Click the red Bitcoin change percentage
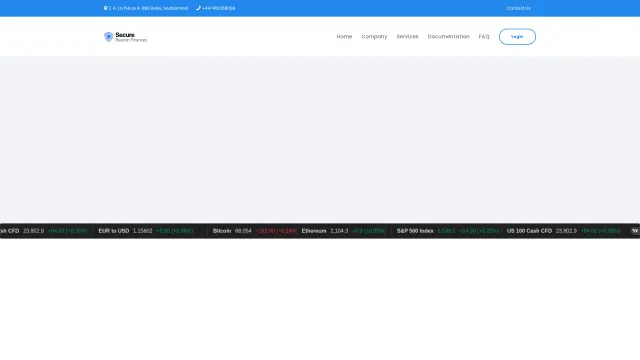Screen dimensions: 640x360 (x=276, y=231)
